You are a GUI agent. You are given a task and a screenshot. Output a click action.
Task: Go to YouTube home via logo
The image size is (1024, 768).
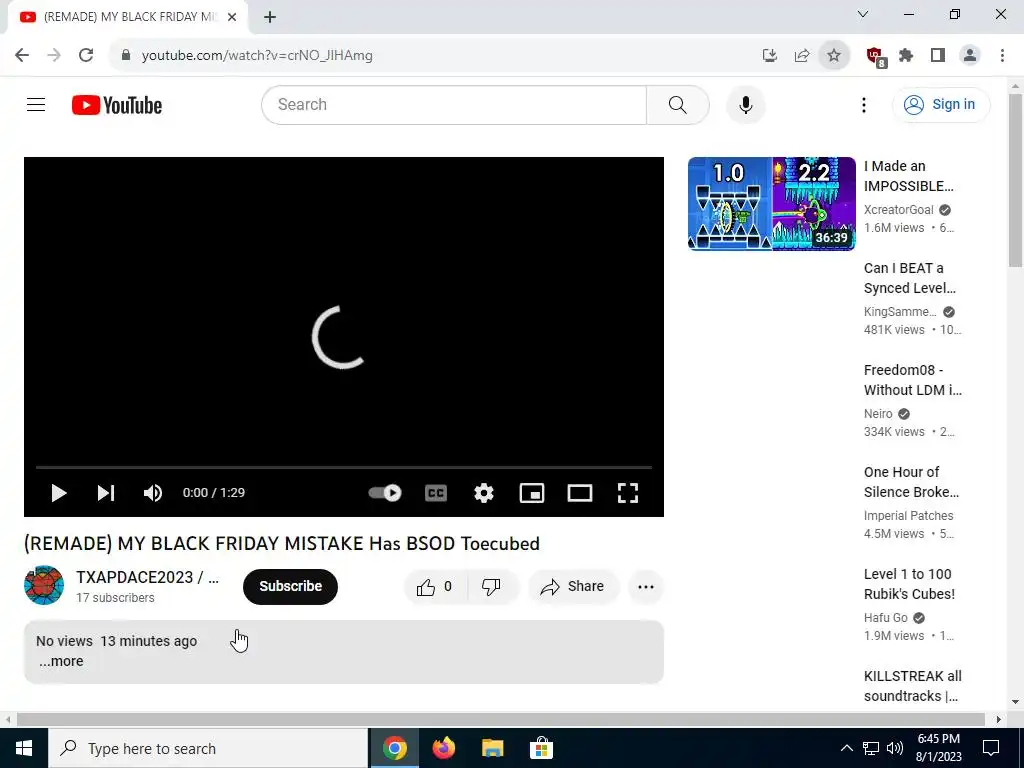pyautogui.click(x=117, y=105)
